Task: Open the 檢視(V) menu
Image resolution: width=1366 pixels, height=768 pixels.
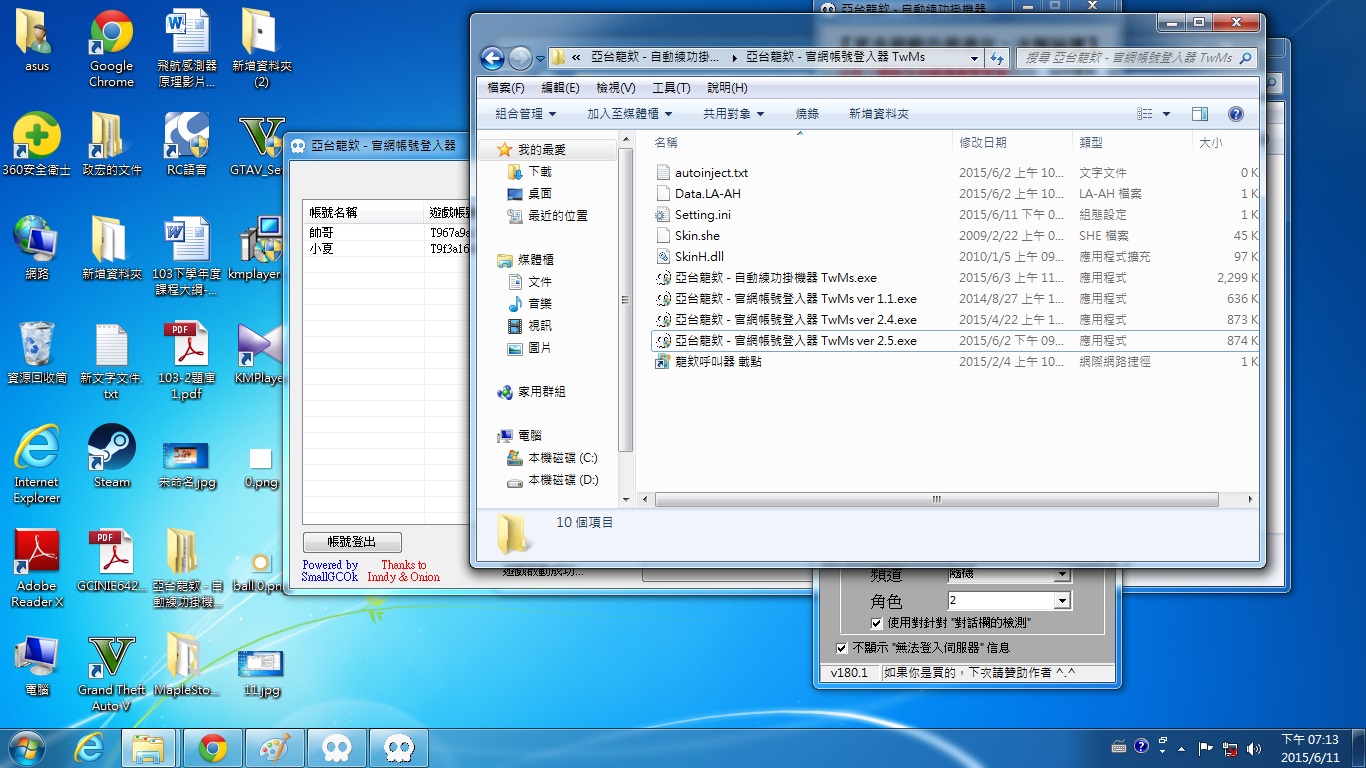Action: point(616,88)
